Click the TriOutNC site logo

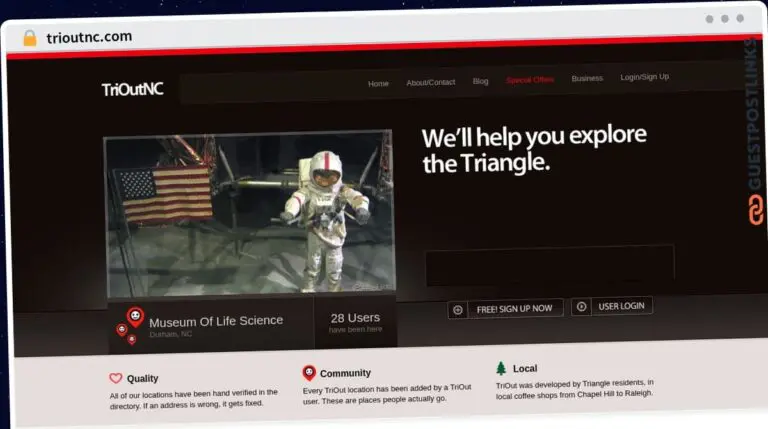tap(132, 89)
